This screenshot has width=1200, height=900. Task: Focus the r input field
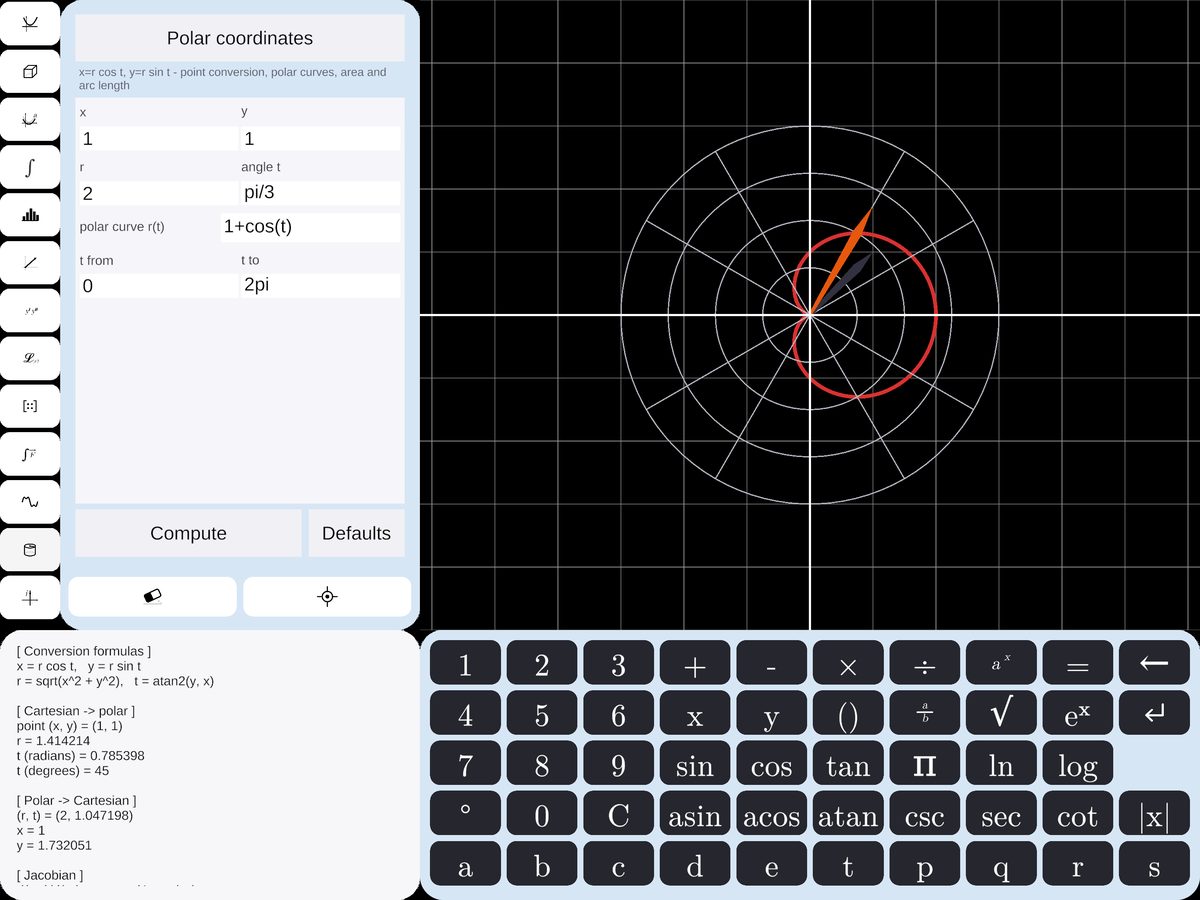coord(157,193)
